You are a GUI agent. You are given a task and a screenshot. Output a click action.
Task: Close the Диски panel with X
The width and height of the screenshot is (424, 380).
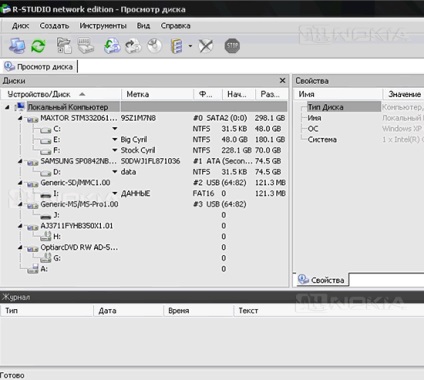click(282, 80)
